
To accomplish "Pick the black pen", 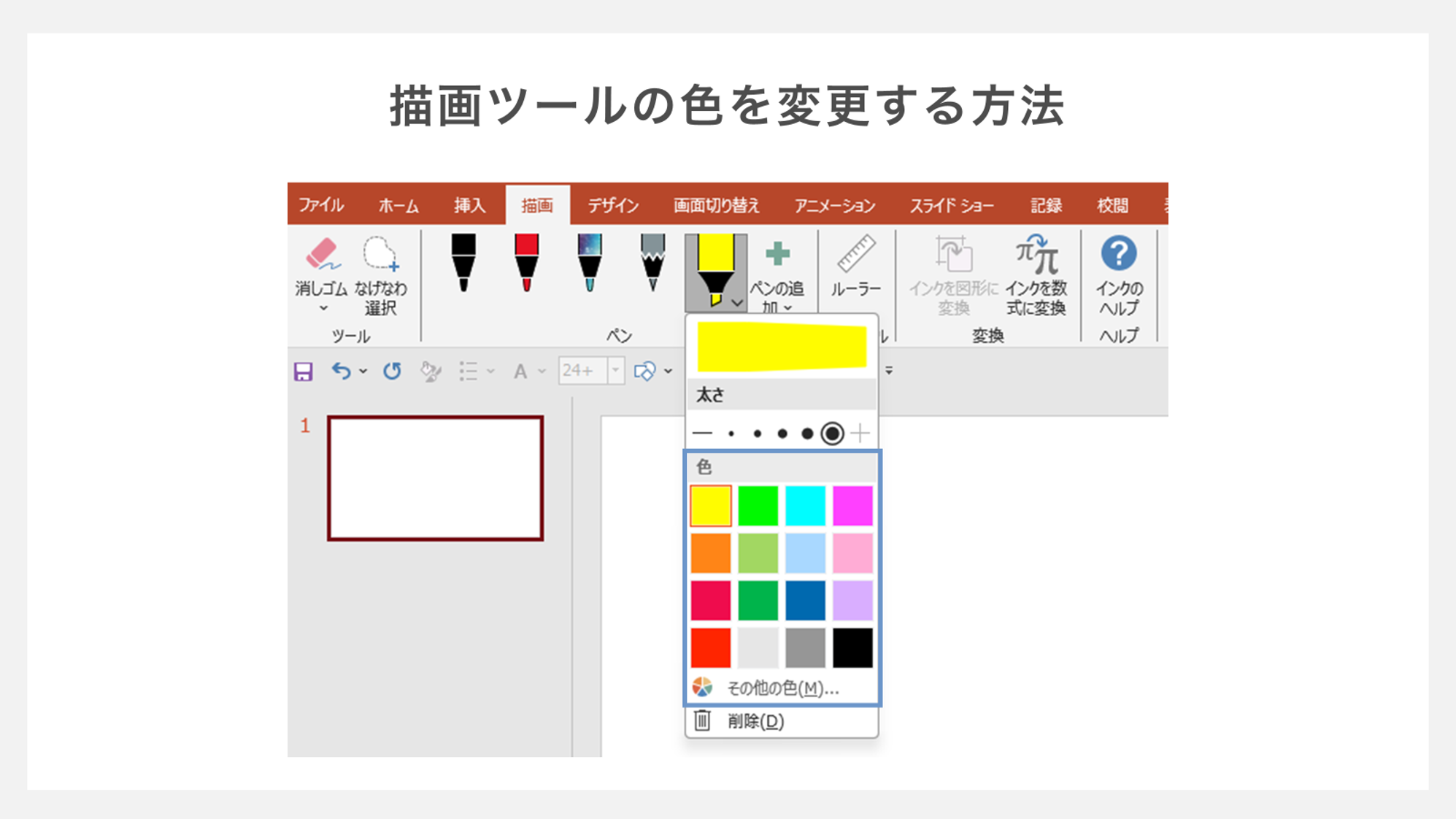I will [463, 263].
